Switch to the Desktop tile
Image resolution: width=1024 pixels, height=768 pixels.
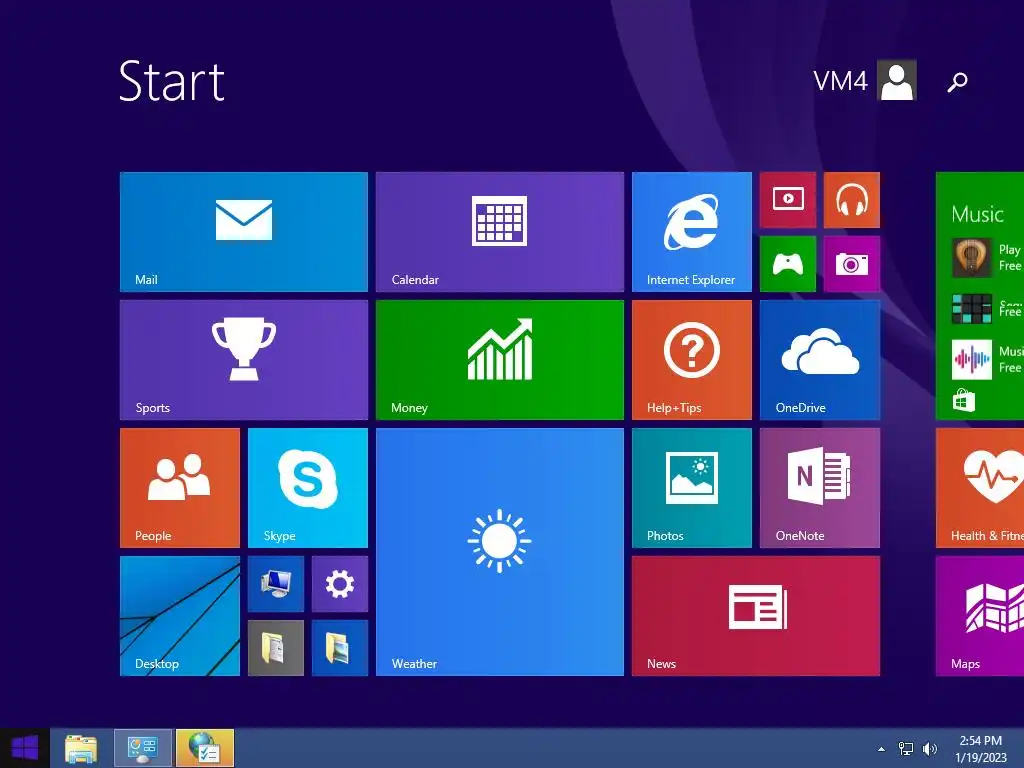coord(180,616)
